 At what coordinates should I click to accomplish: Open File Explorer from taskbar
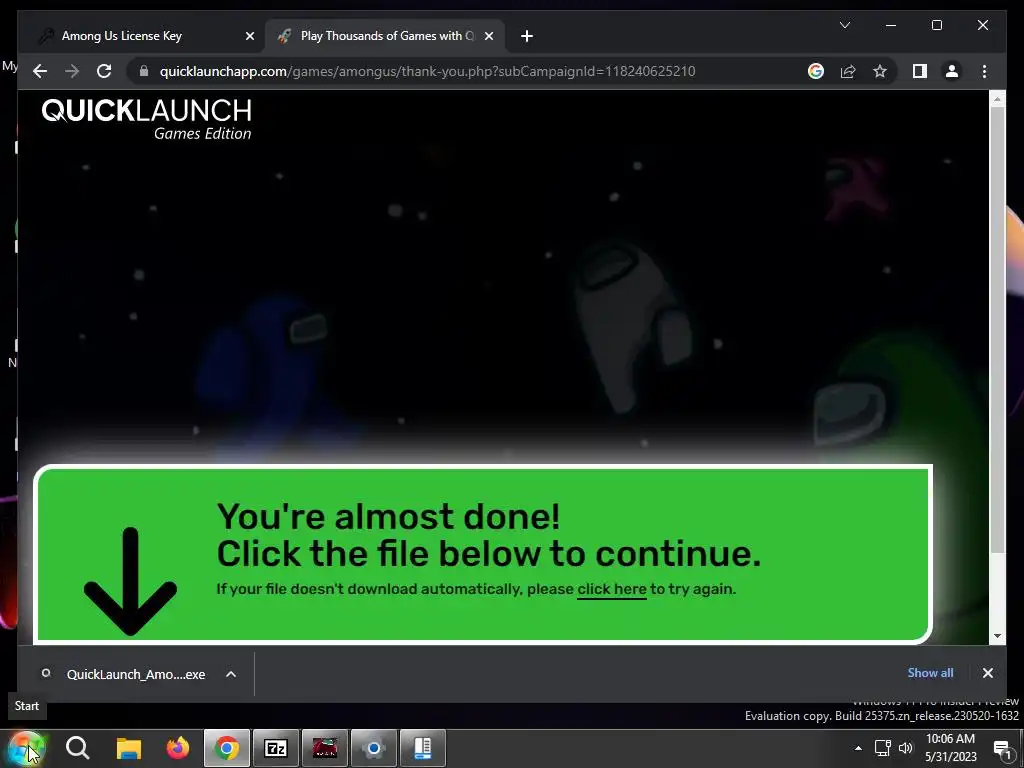(129, 748)
